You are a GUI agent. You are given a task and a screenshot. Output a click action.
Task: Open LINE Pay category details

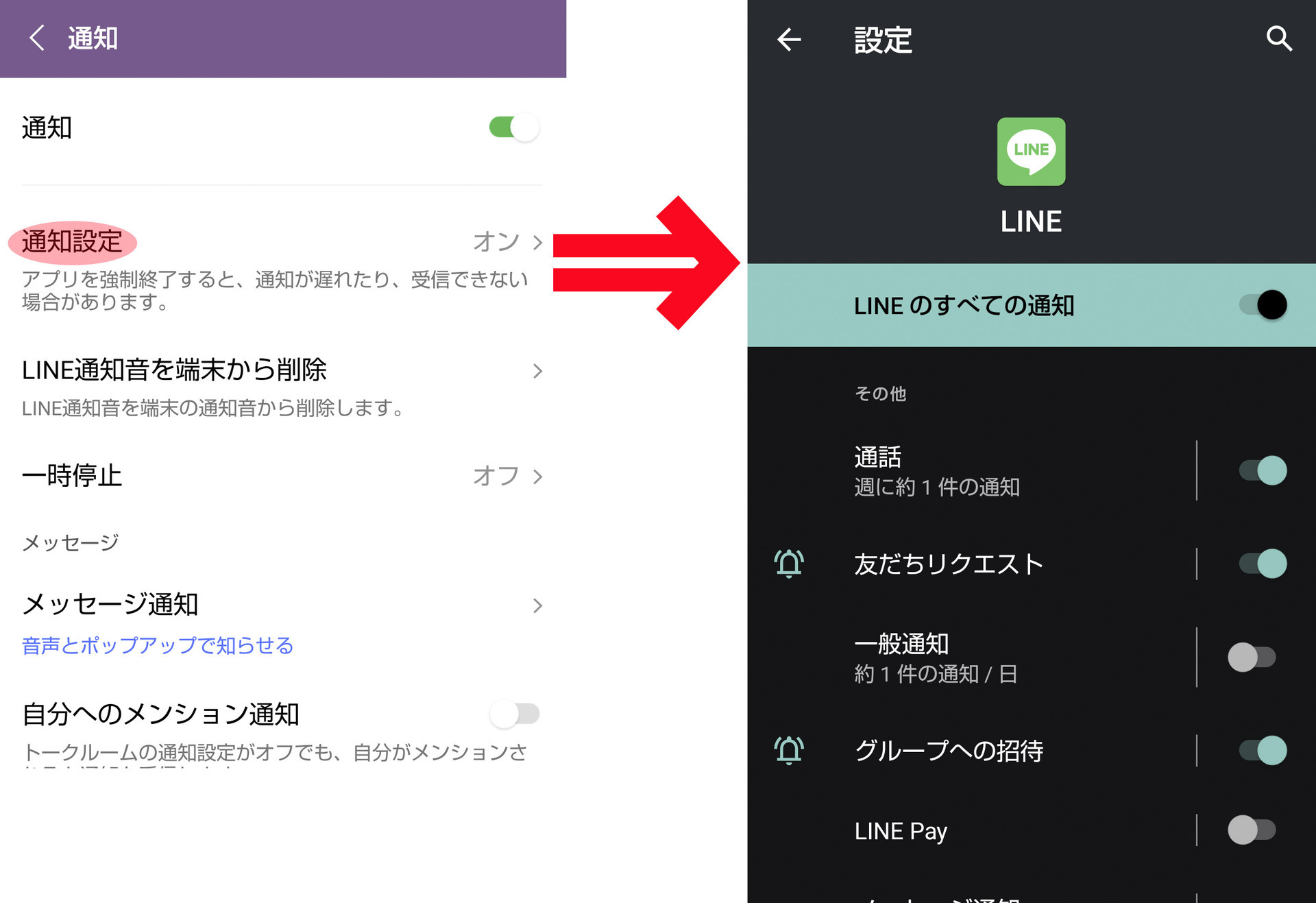972,830
